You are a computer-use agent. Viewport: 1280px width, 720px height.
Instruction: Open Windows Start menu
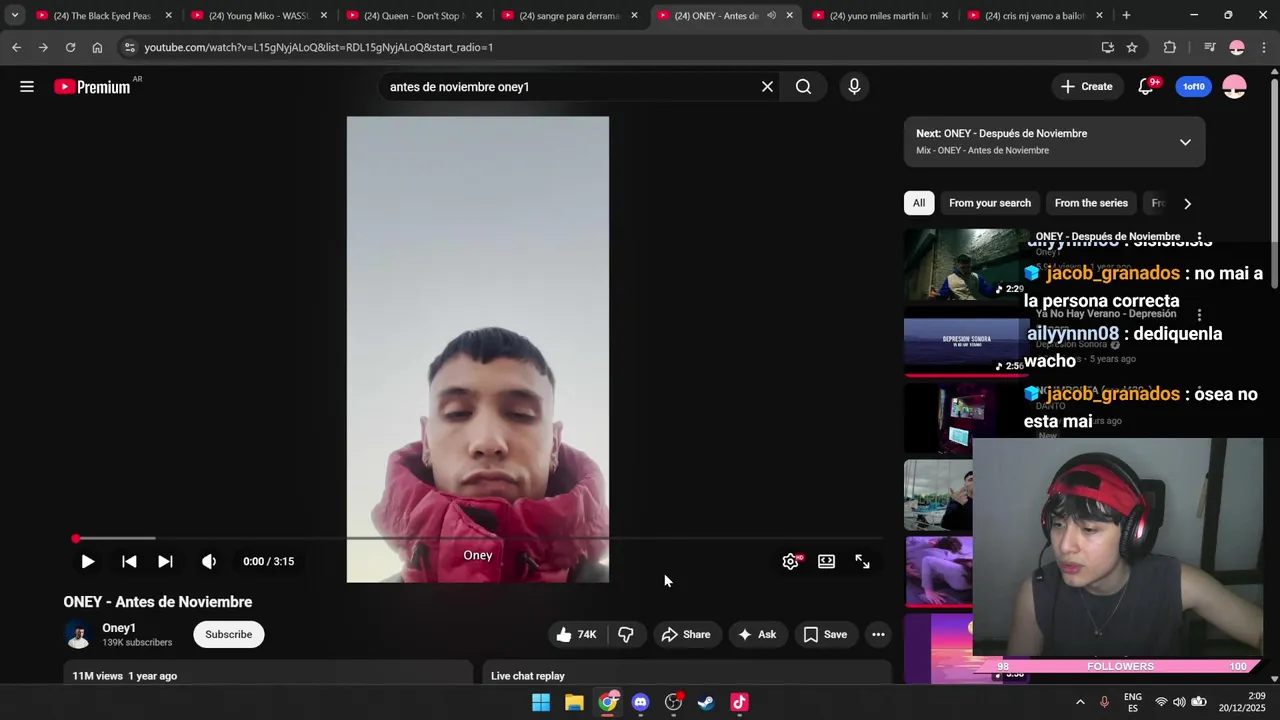coord(541,702)
